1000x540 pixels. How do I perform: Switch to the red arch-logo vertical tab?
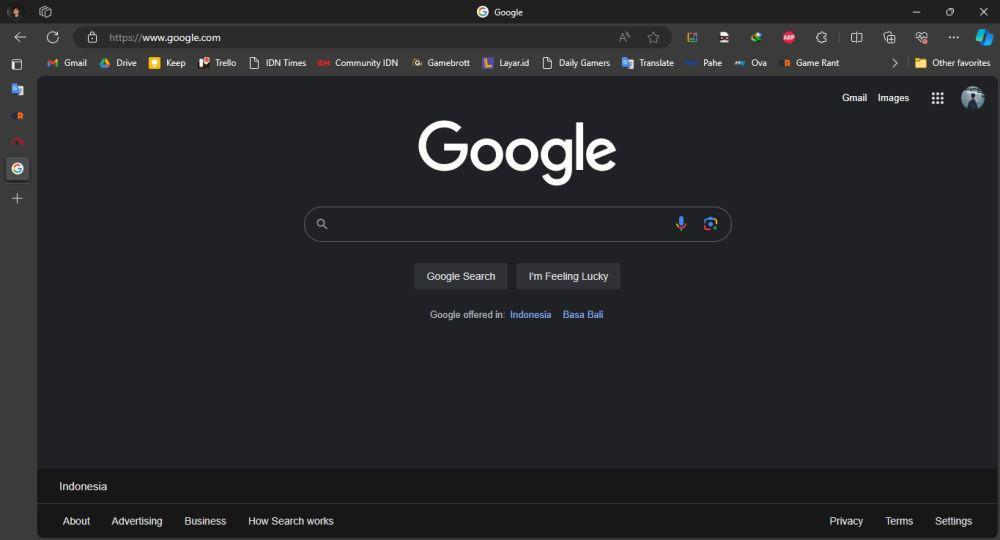click(17, 142)
